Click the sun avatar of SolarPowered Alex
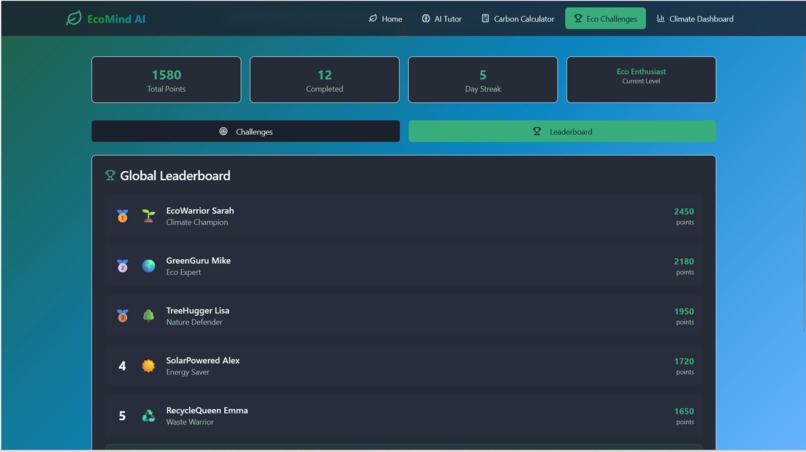The height and width of the screenshot is (452, 806). pos(149,365)
